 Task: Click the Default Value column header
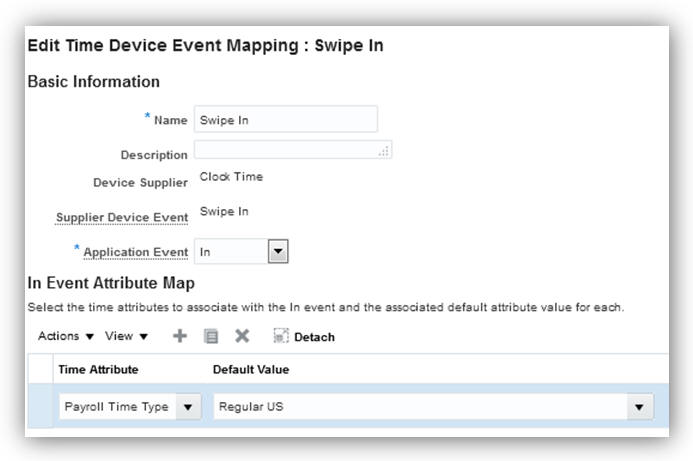point(250,370)
